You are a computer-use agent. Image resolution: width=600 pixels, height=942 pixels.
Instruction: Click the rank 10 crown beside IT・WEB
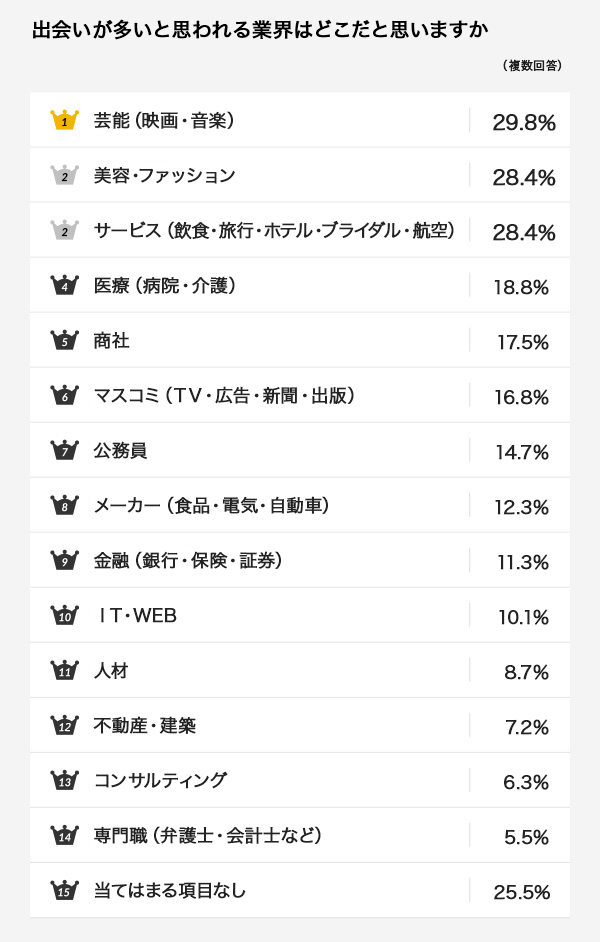[64, 615]
